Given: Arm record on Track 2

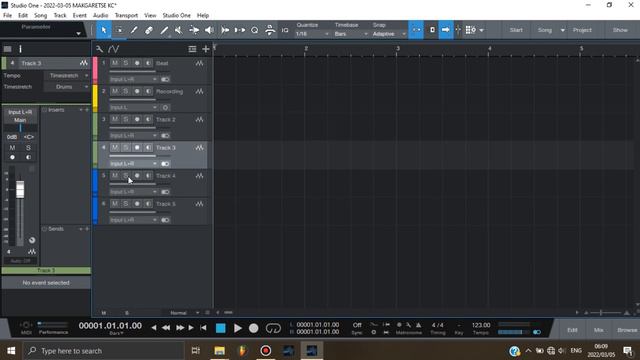Looking at the screenshot, I should click(x=137, y=119).
